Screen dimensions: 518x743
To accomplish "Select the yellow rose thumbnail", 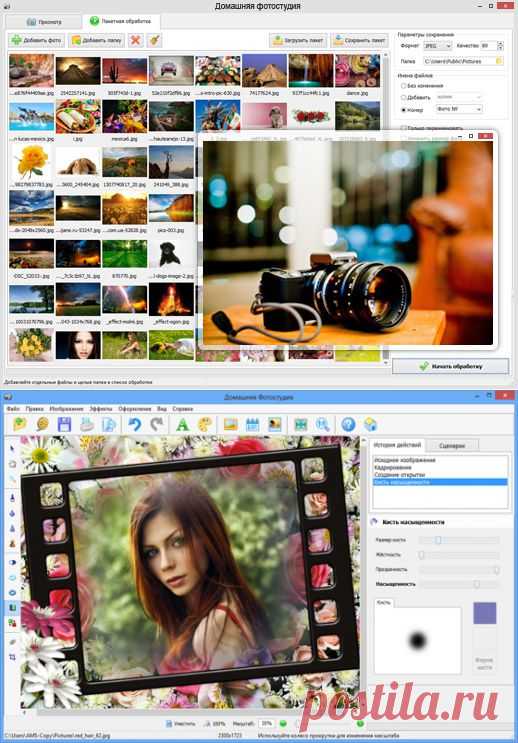I will (31, 162).
